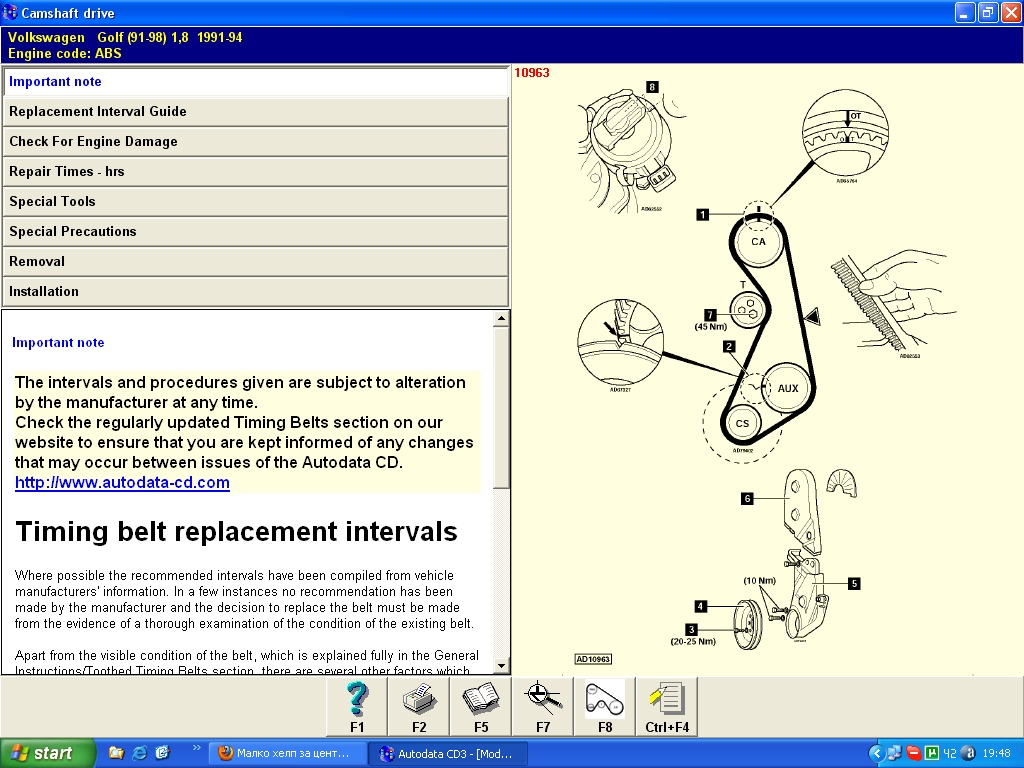
Task: Expand the quick launch overflow chevron
Action: pyautogui.click(x=196, y=748)
